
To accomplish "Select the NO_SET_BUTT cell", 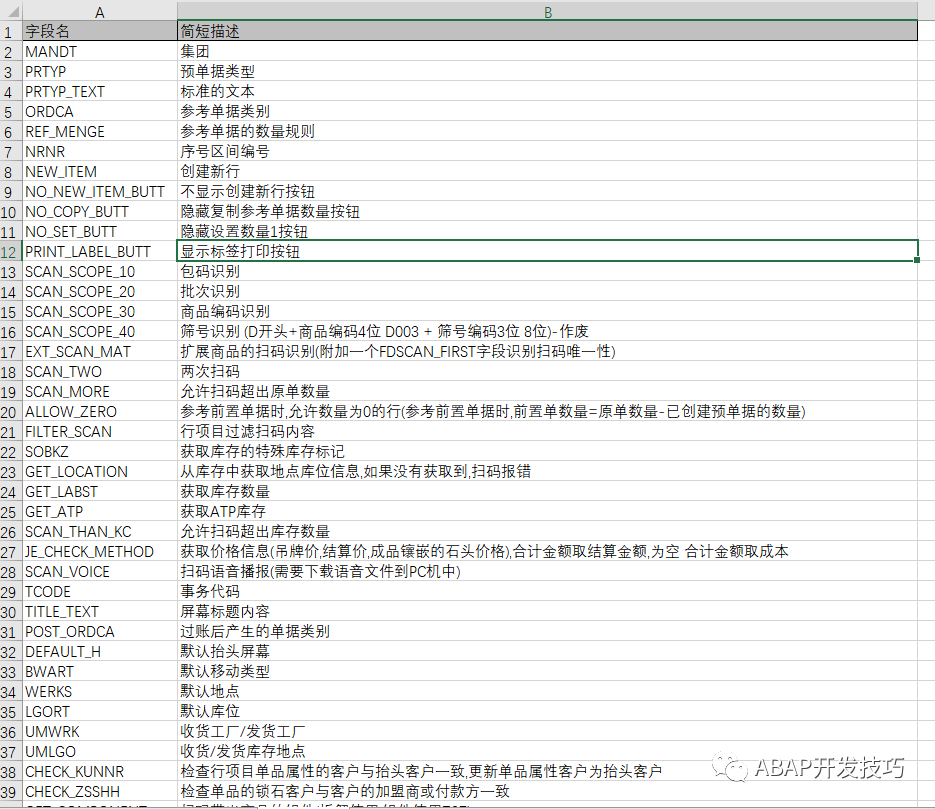I will (100, 231).
